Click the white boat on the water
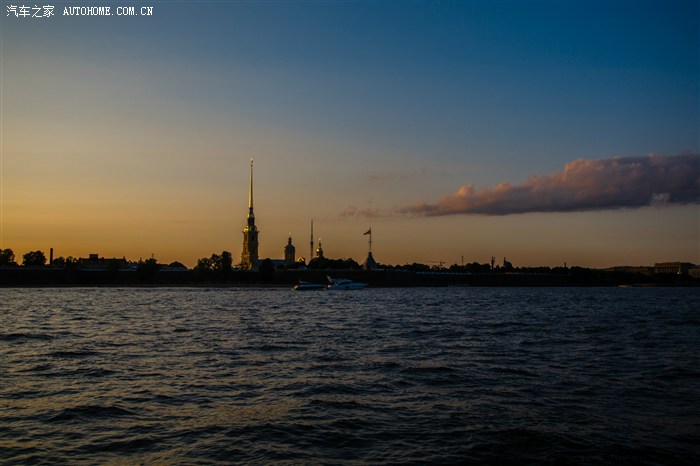Viewport: 700px width, 466px height. (346, 284)
